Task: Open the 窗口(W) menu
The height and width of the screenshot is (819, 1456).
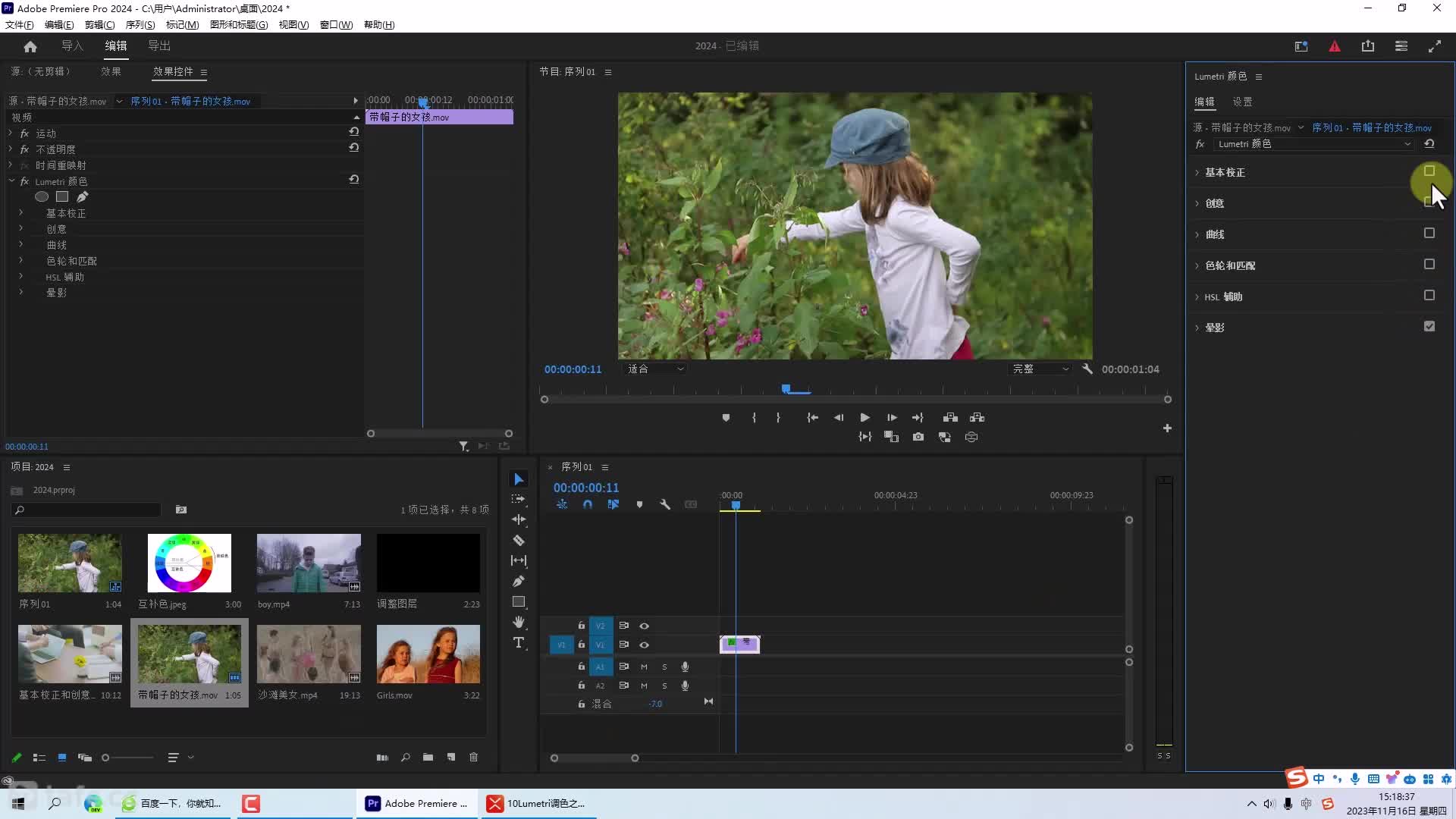Action: coord(336,25)
